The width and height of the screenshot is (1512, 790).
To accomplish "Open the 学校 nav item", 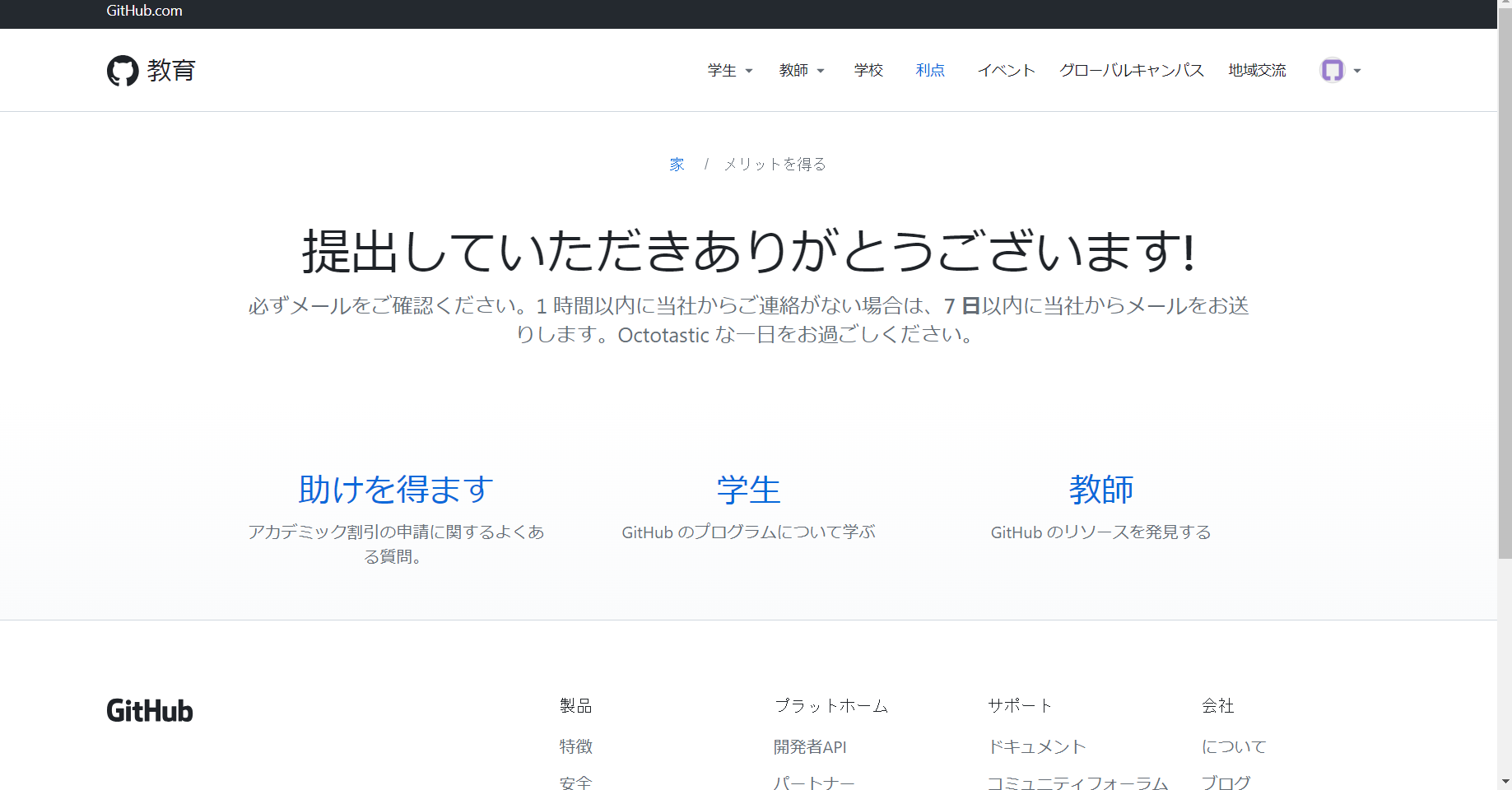I will coord(868,71).
